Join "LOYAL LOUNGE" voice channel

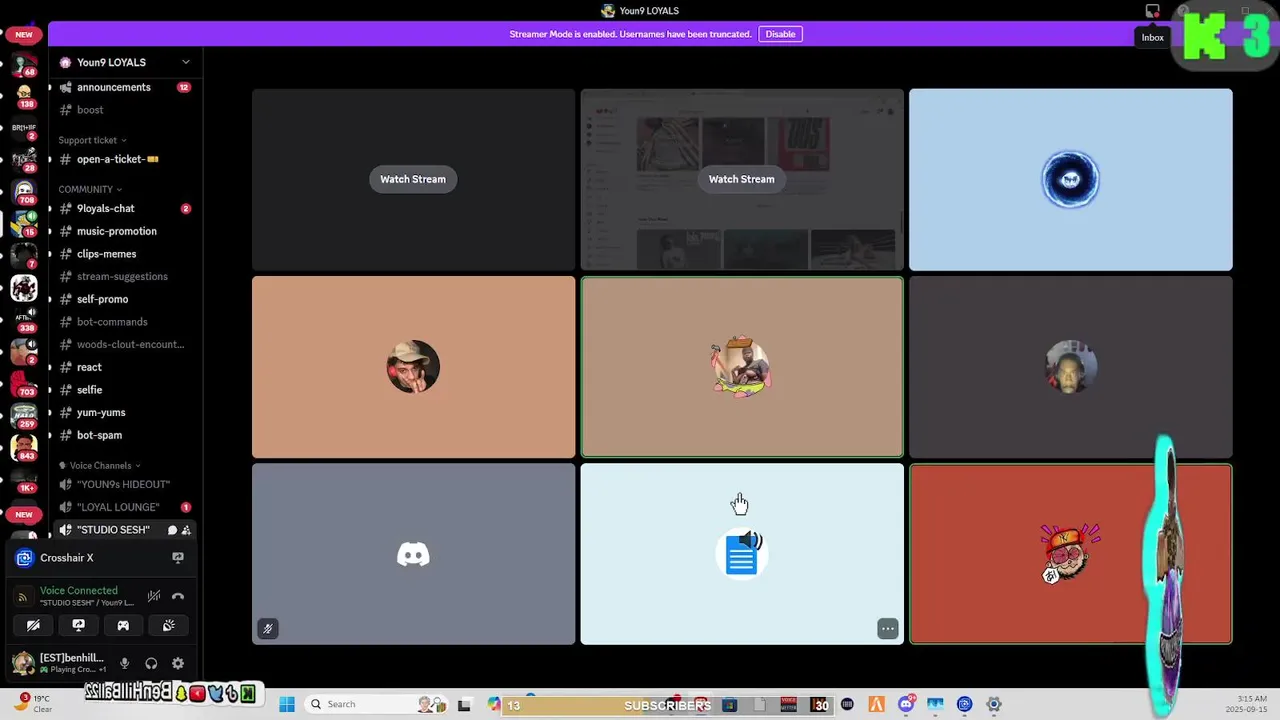tap(124, 507)
